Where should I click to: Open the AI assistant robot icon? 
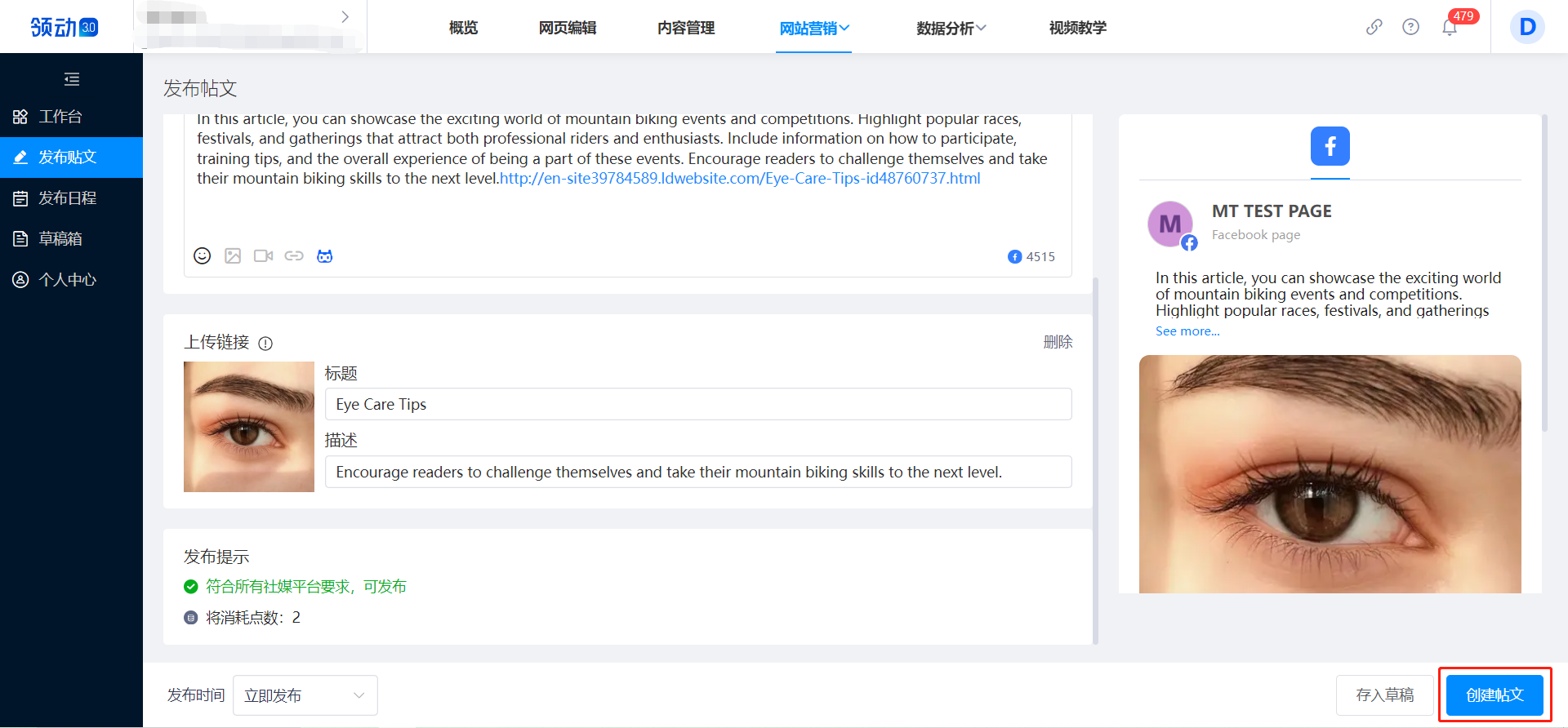pos(325,256)
